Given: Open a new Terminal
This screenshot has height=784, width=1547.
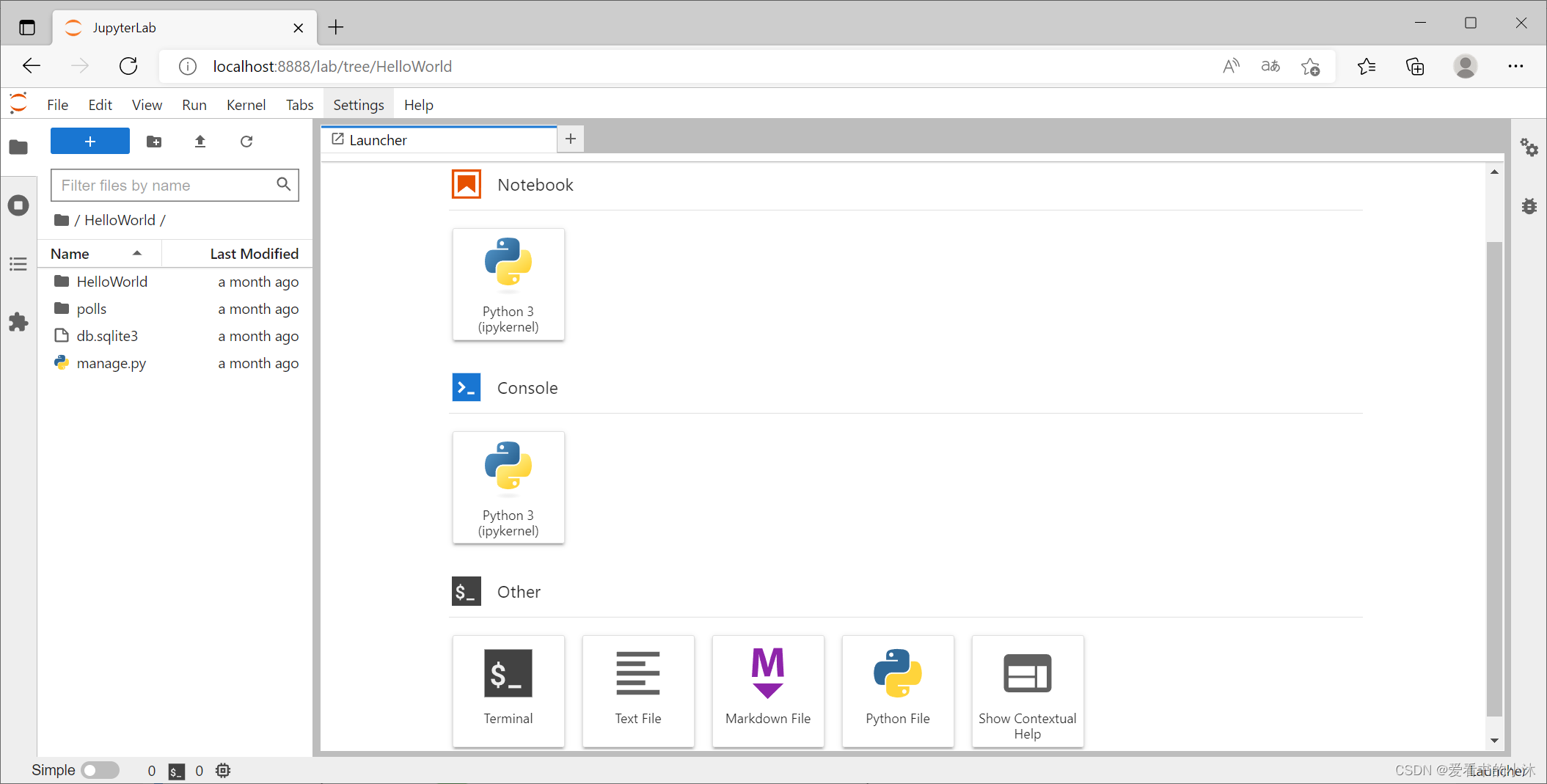Looking at the screenshot, I should 508,692.
